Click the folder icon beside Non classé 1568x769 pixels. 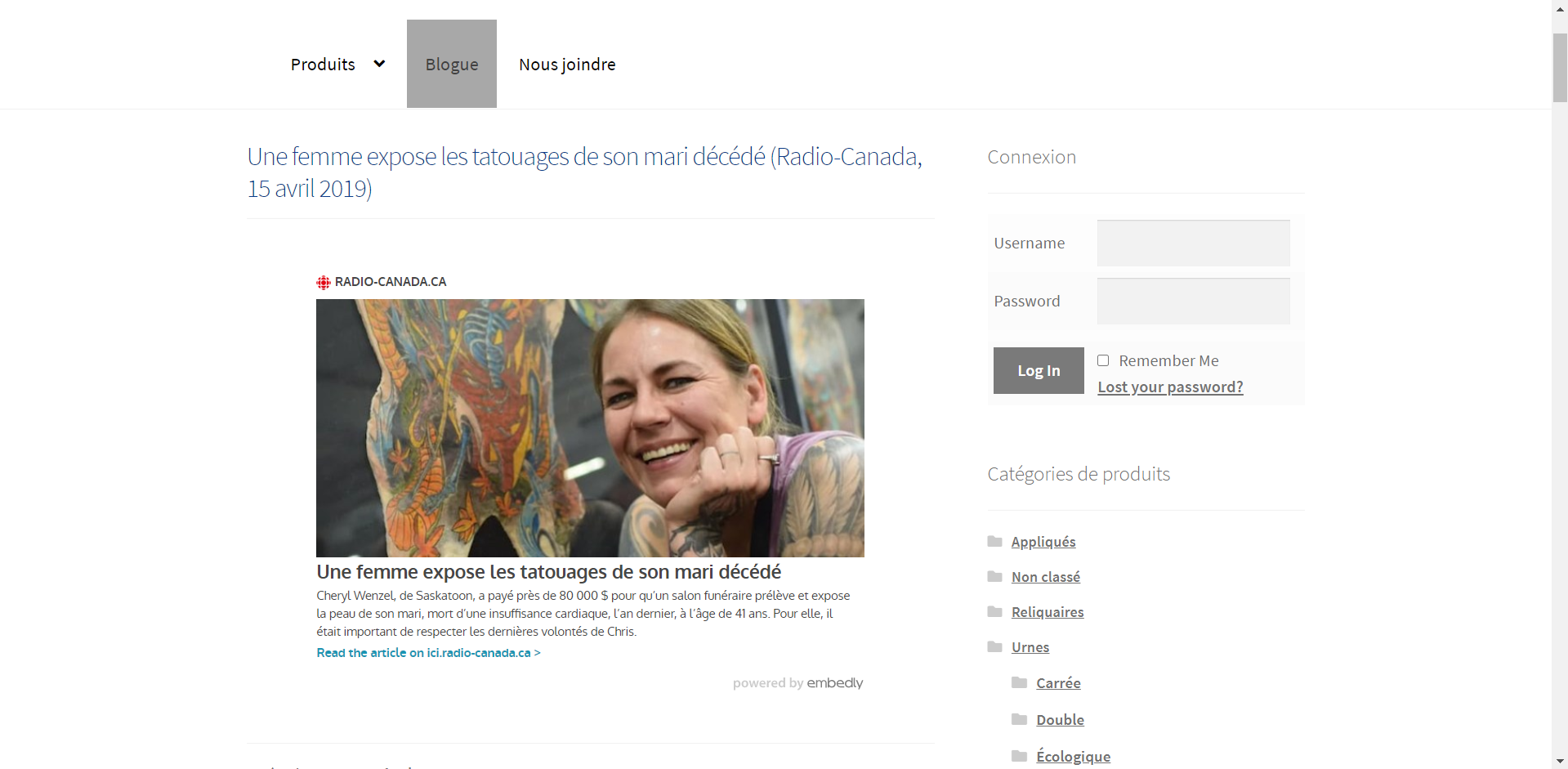[x=994, y=576]
